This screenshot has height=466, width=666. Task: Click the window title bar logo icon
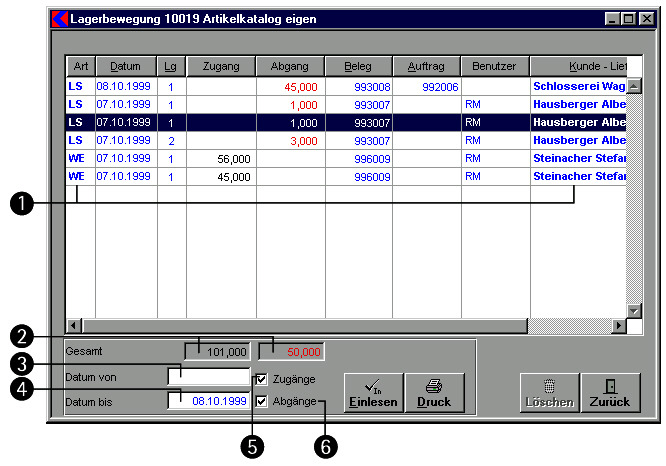point(60,19)
